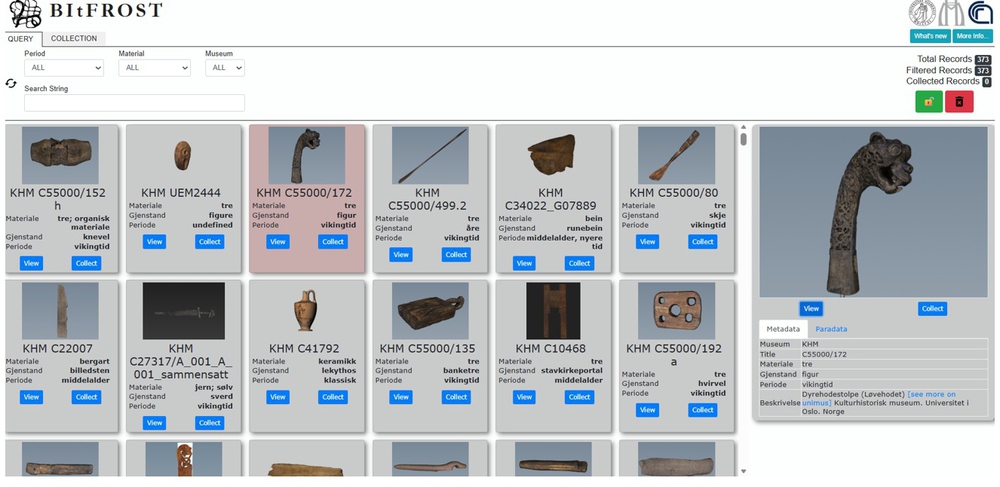This screenshot has width=1000, height=487.
Task: Collect the skje record KHM C55000/80
Action: [703, 242]
